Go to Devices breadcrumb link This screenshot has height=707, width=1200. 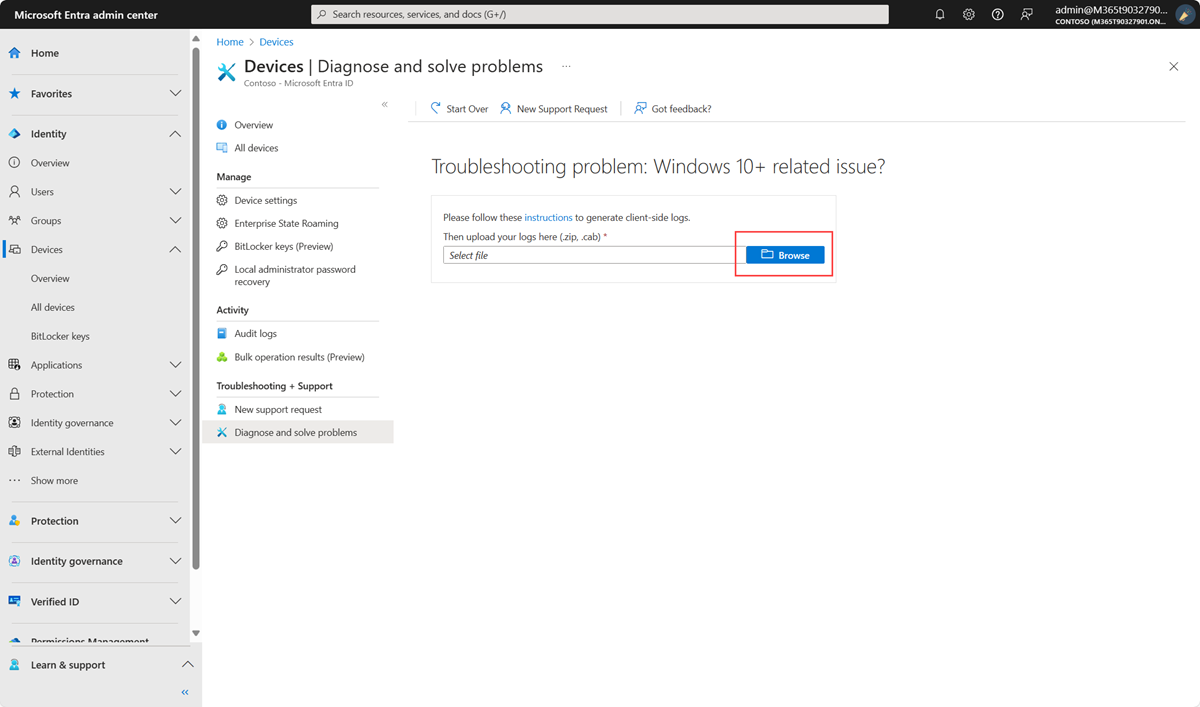(x=276, y=42)
